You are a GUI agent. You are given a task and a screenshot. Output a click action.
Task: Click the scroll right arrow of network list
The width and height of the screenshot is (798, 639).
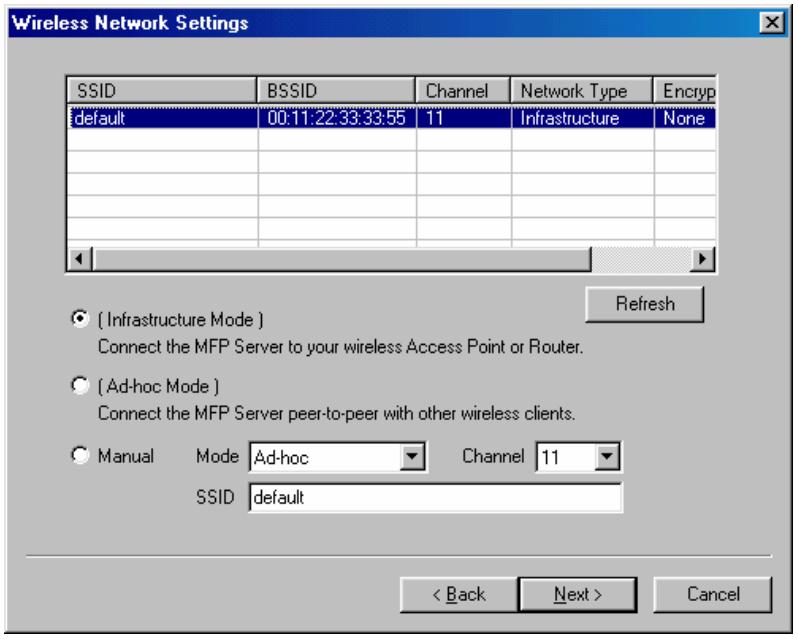[702, 259]
